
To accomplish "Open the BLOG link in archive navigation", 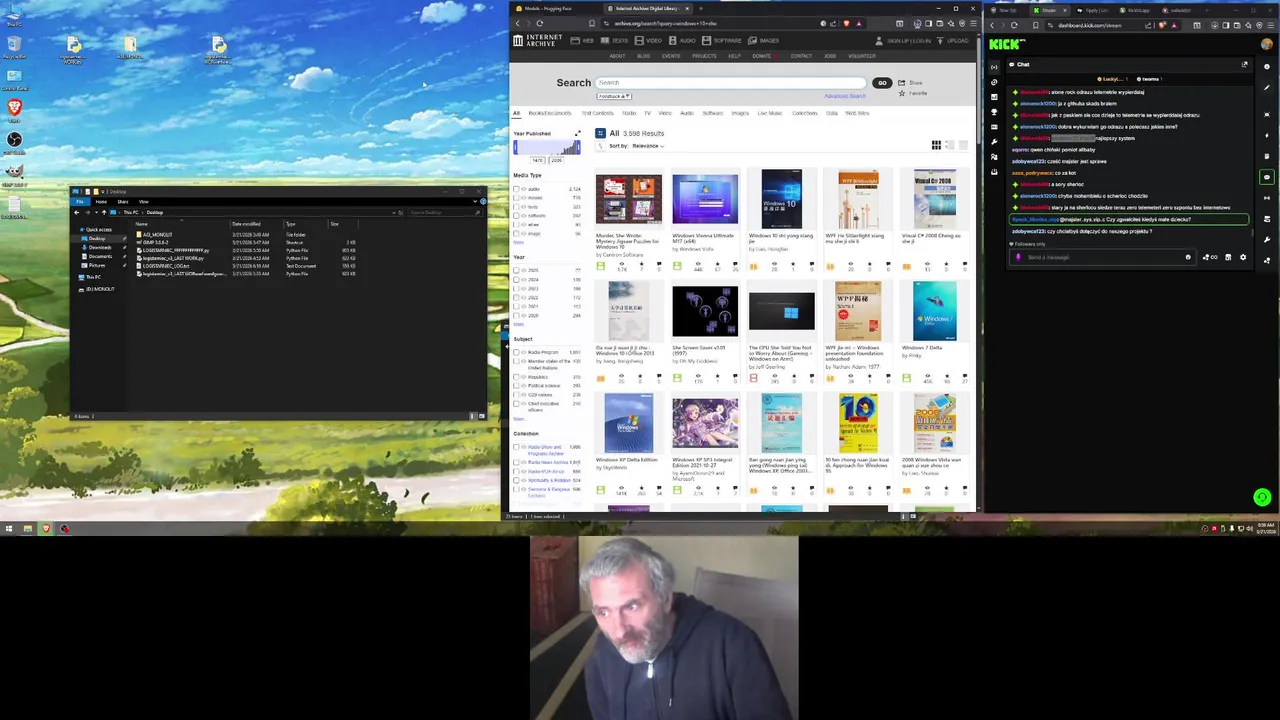I will coord(643,56).
